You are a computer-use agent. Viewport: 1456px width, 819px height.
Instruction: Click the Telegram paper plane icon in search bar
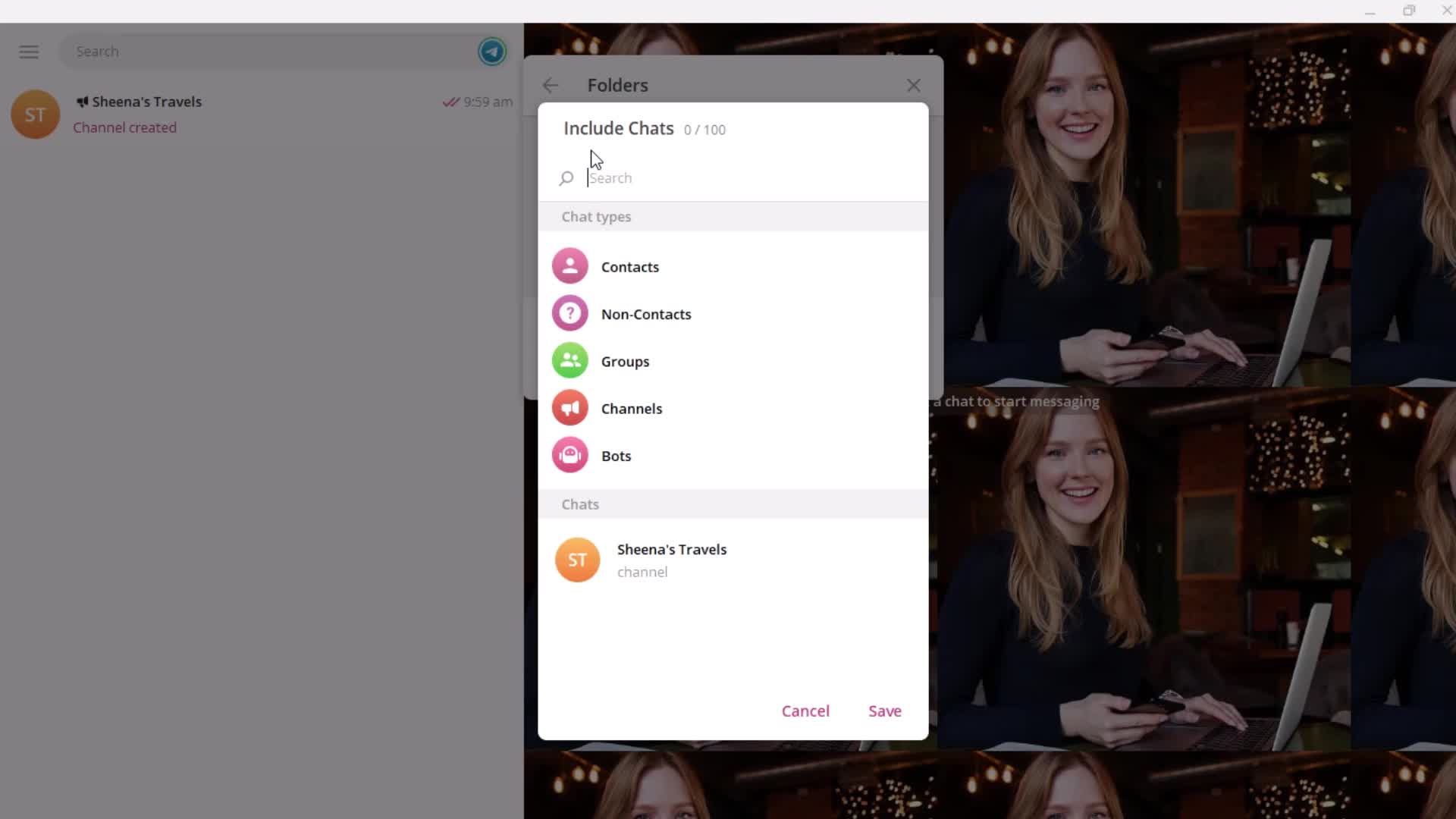[x=492, y=52]
